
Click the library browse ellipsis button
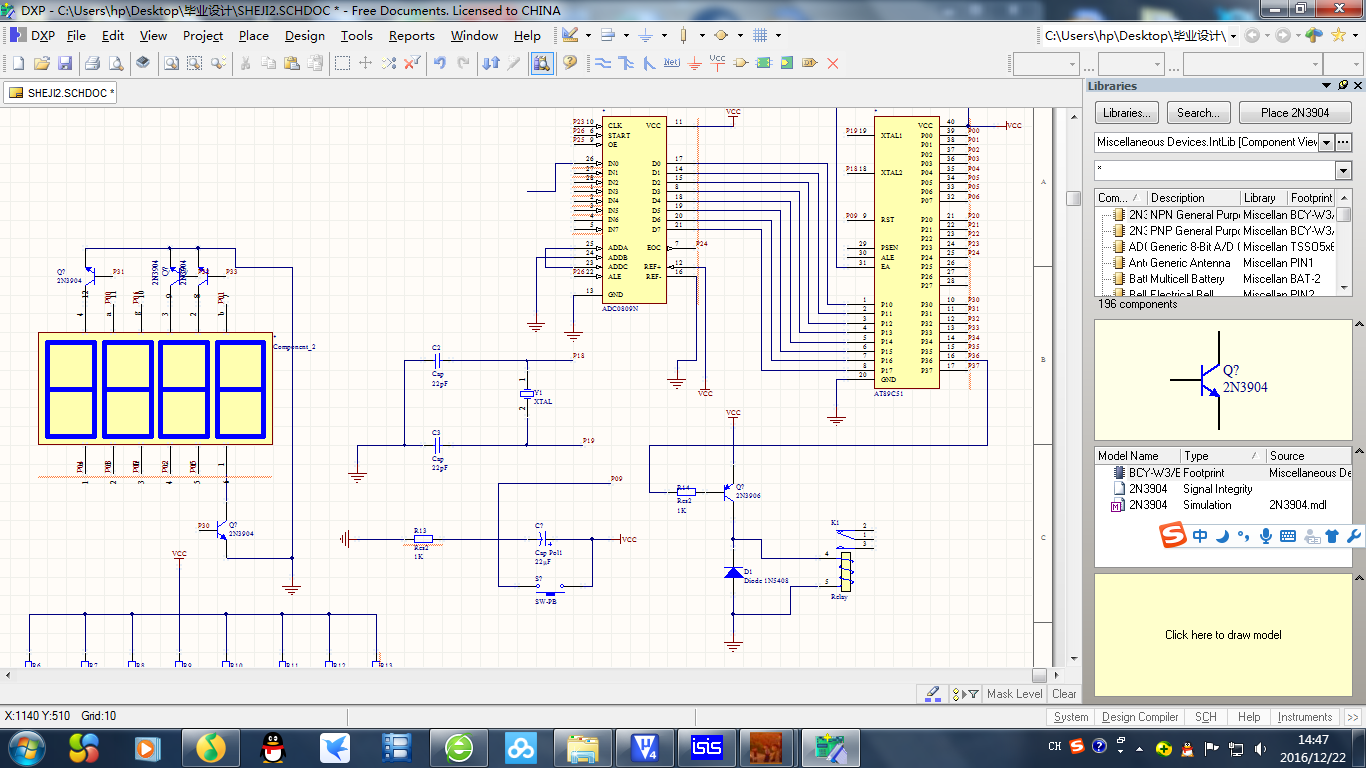tap(1343, 142)
